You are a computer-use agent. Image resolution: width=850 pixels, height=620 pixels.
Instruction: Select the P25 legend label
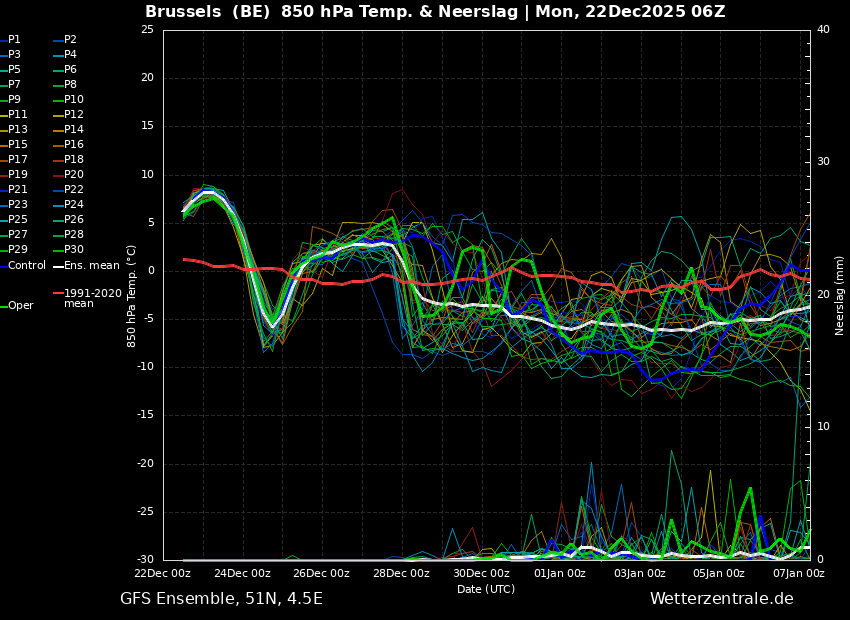(x=18, y=220)
